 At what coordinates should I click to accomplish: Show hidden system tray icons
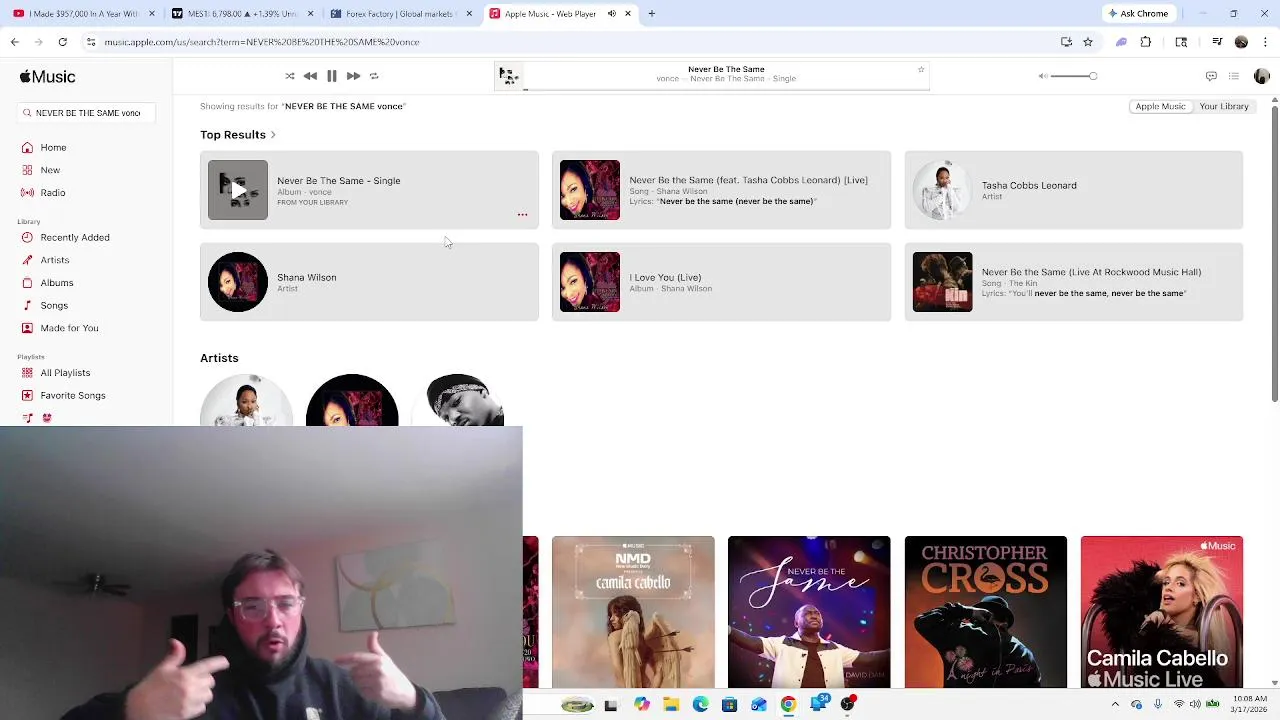click(1115, 705)
